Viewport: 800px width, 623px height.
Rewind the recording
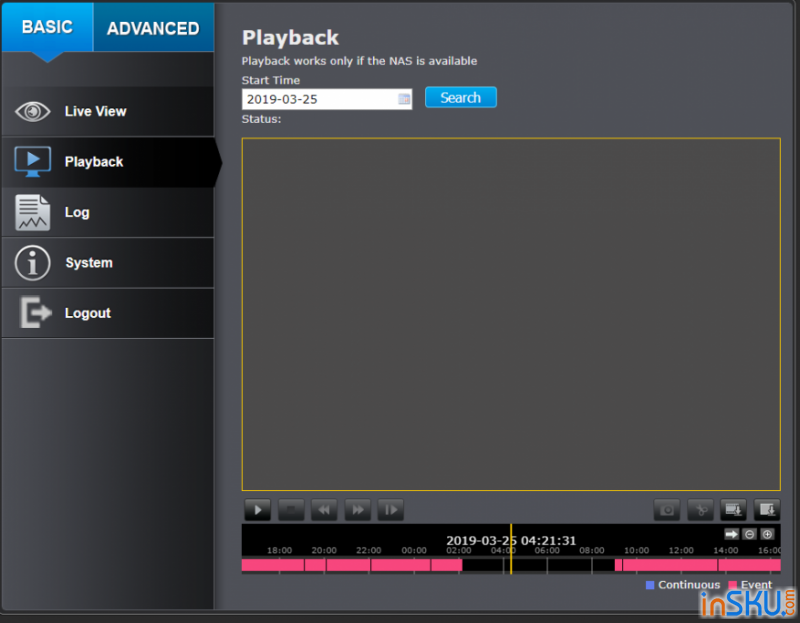coord(324,510)
